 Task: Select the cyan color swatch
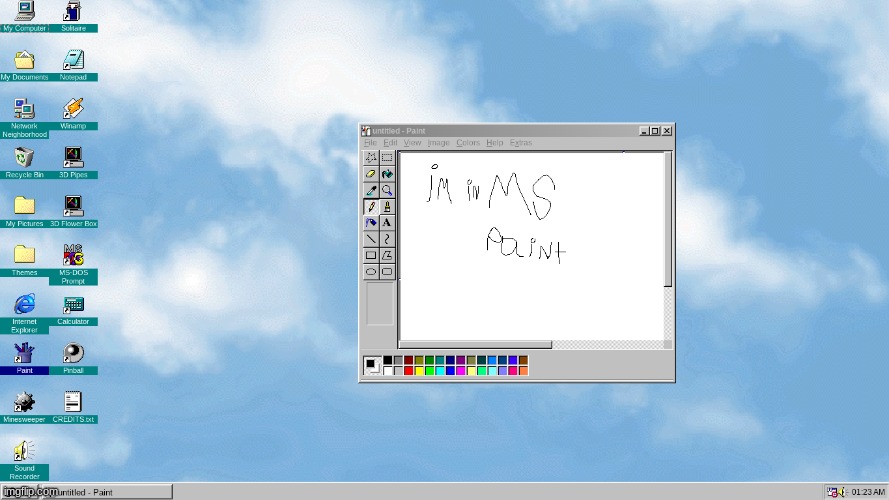440,371
